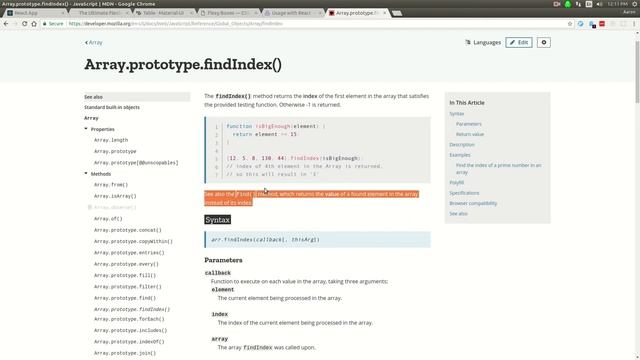Open the system power cog menu
Viewport: 640px width, 360px height.
coord(635,4)
